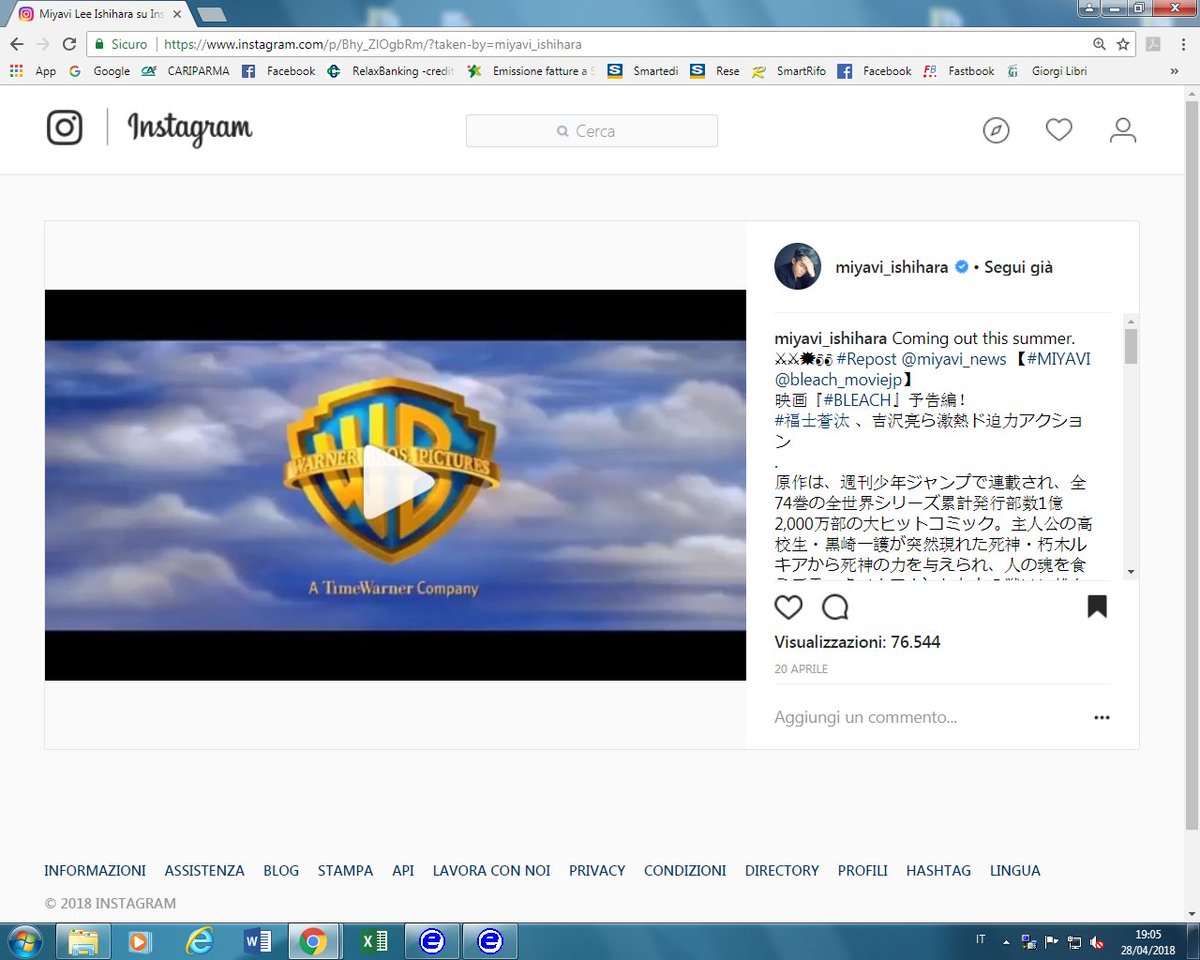Open the Smartedi bookmark
The width and height of the screenshot is (1200, 960).
click(643, 71)
